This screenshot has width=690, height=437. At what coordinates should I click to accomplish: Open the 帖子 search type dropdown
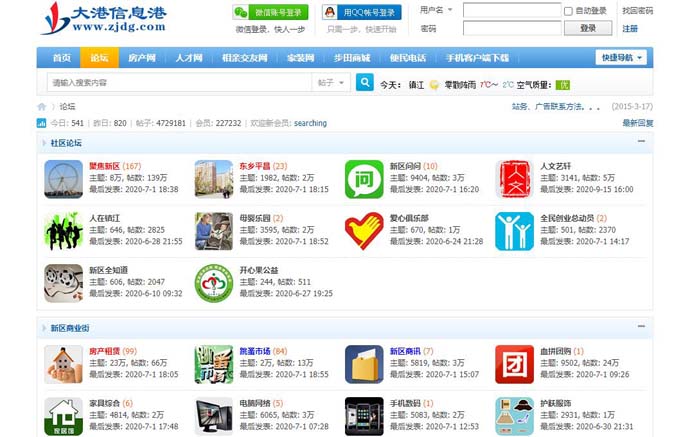pos(331,82)
